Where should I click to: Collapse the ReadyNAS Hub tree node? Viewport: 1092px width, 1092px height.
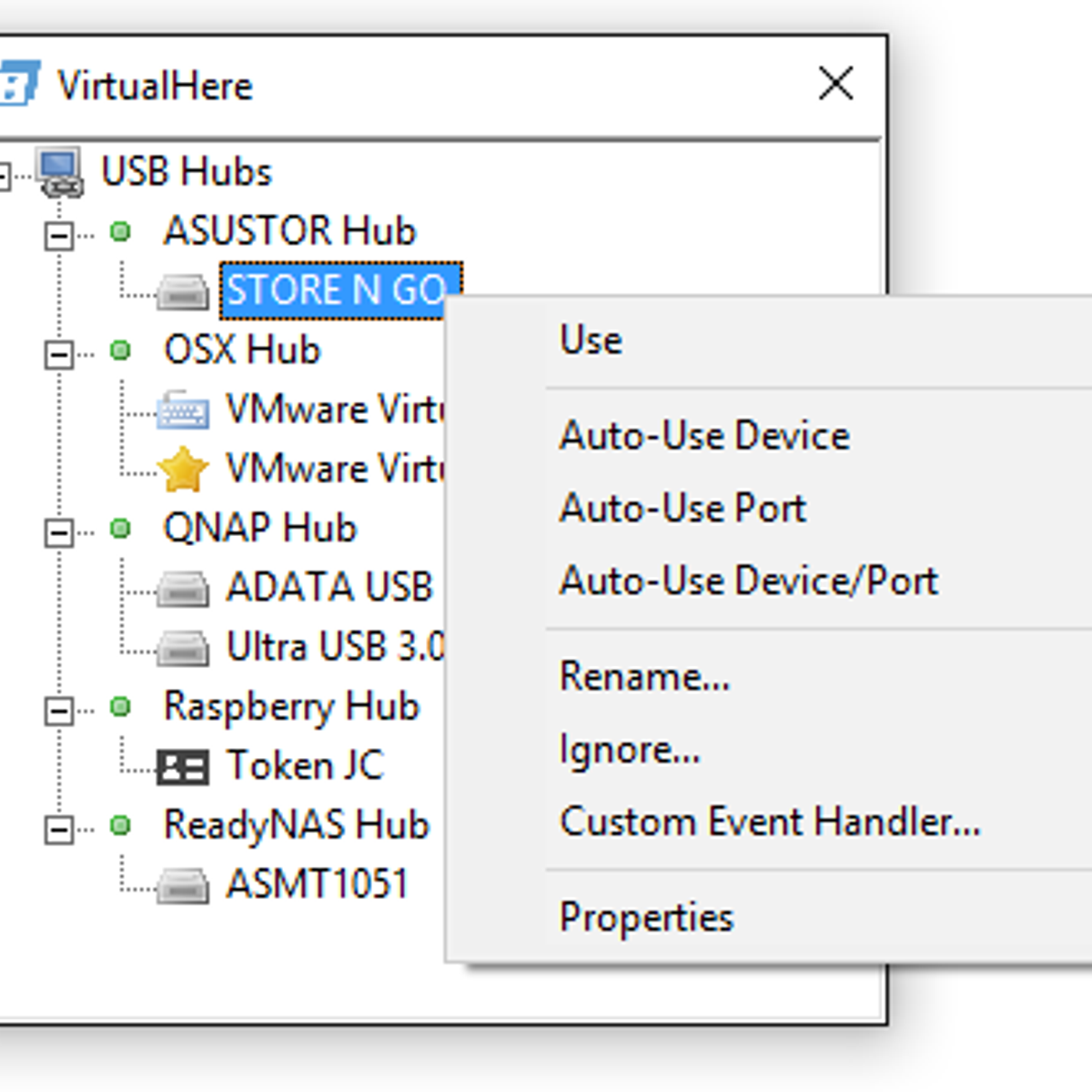coord(59,829)
